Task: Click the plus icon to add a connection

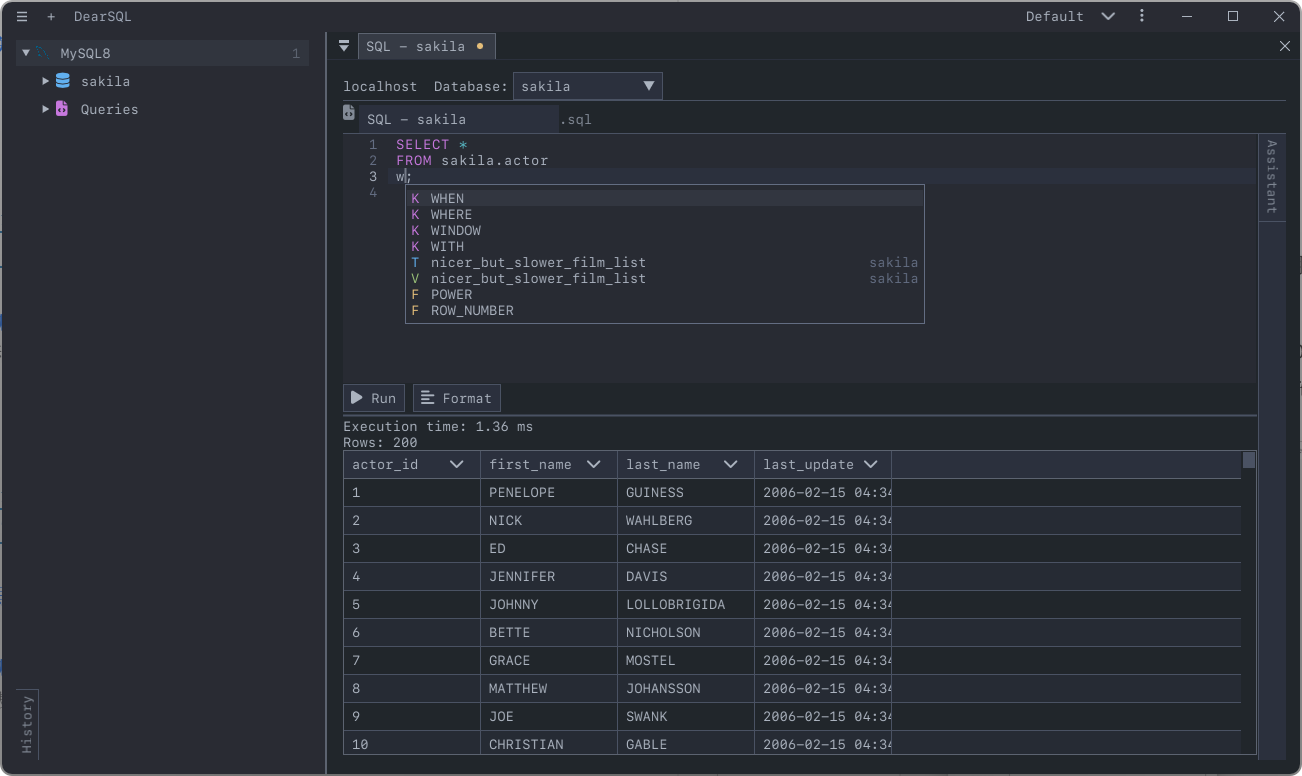Action: click(51, 17)
